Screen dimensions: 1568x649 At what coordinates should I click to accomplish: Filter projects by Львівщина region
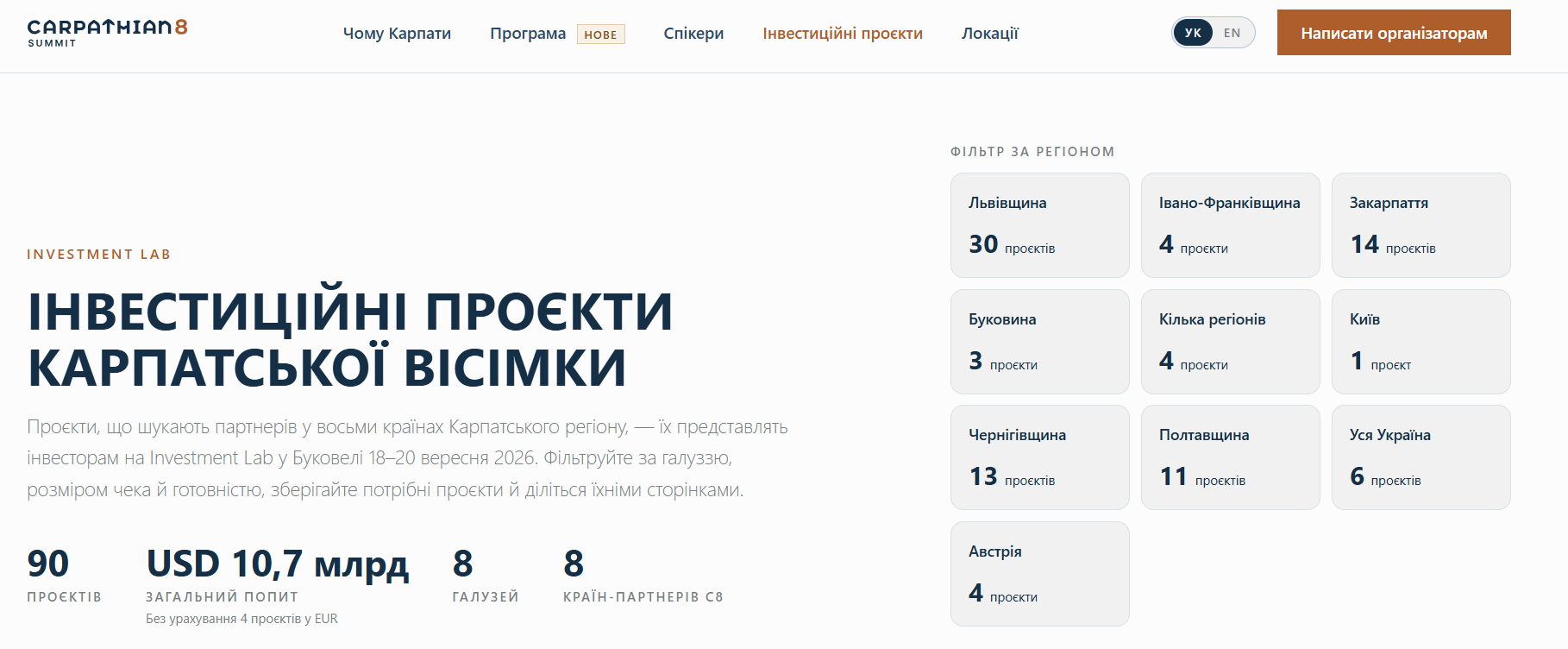point(1040,225)
